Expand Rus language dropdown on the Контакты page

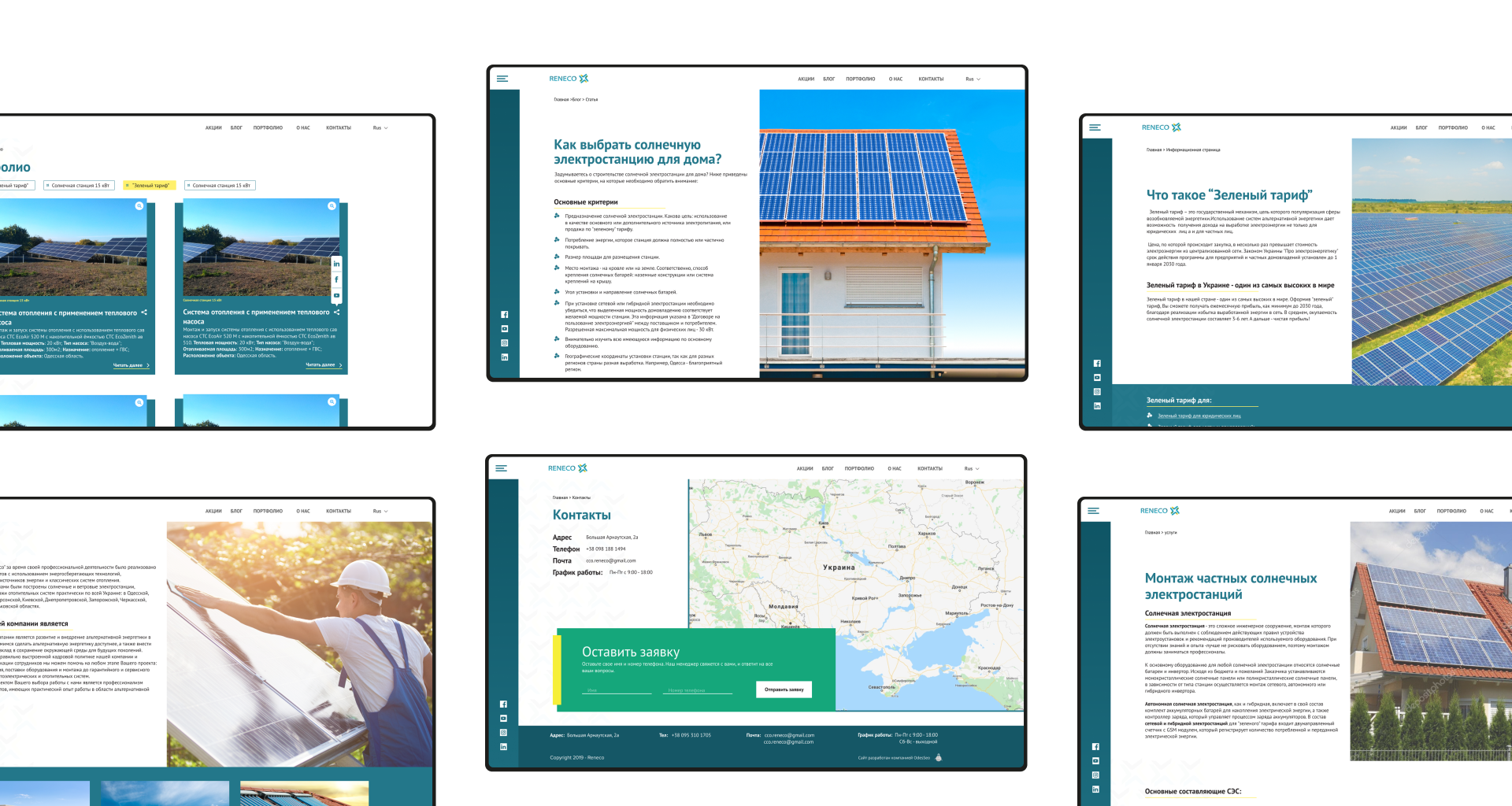pyautogui.click(x=972, y=469)
